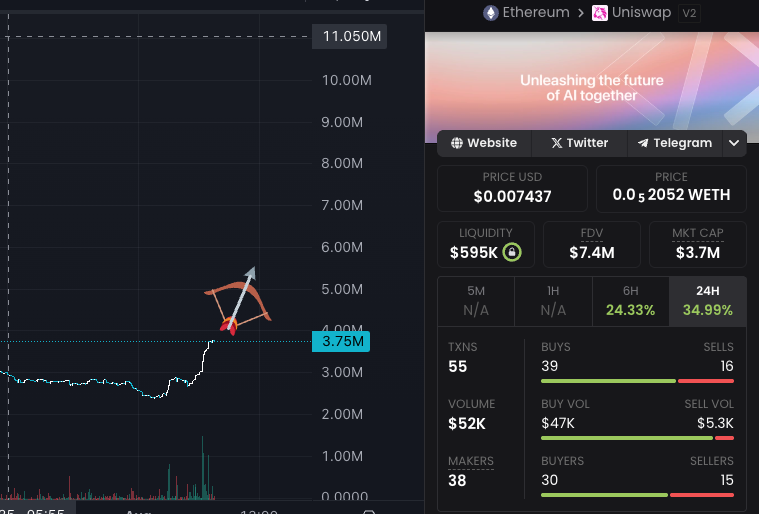Click the 5.00M price axis label
Image resolution: width=759 pixels, height=514 pixels.
[342, 289]
